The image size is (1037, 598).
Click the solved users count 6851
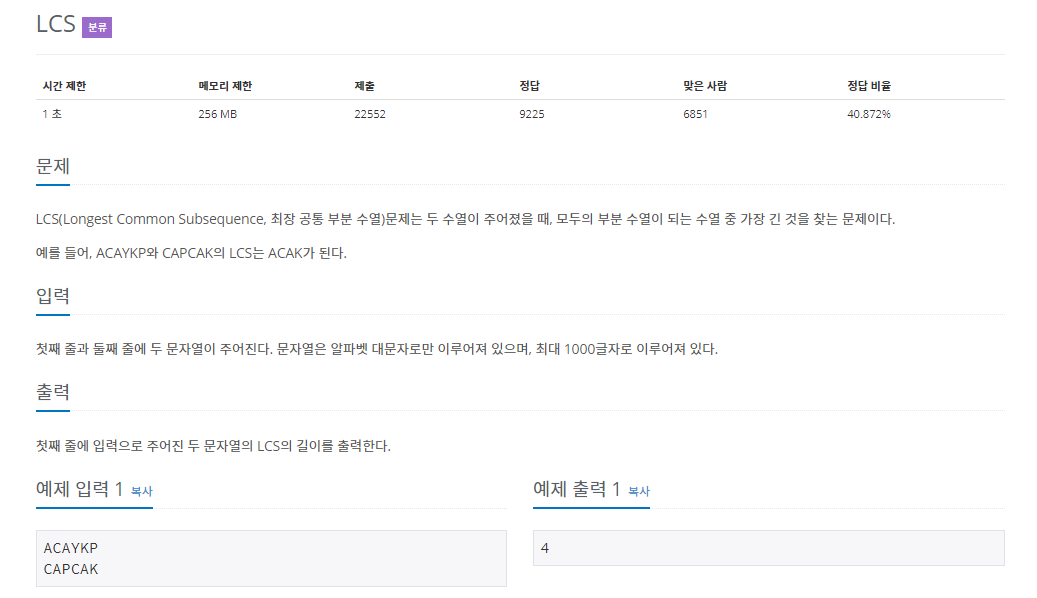click(695, 114)
